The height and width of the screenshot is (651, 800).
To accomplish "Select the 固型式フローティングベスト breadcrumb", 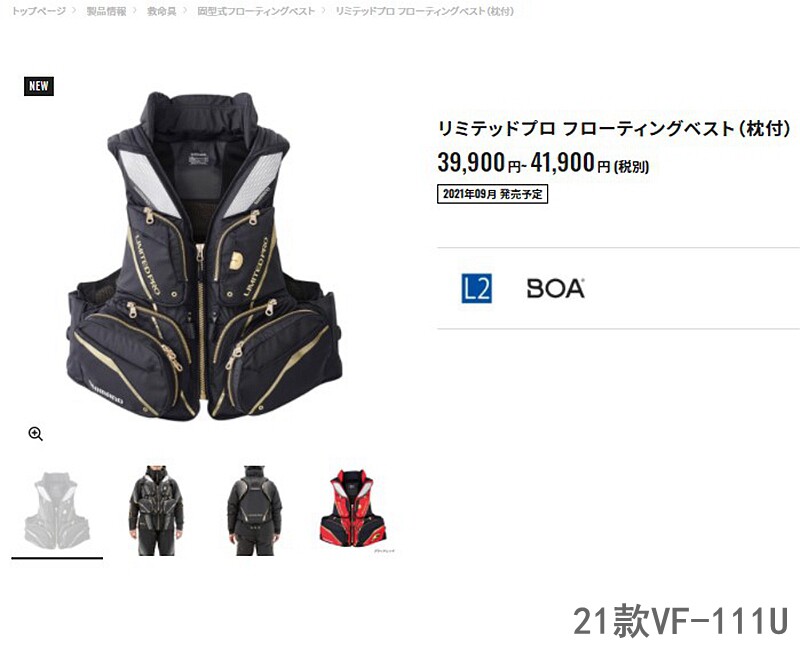I will point(256,11).
